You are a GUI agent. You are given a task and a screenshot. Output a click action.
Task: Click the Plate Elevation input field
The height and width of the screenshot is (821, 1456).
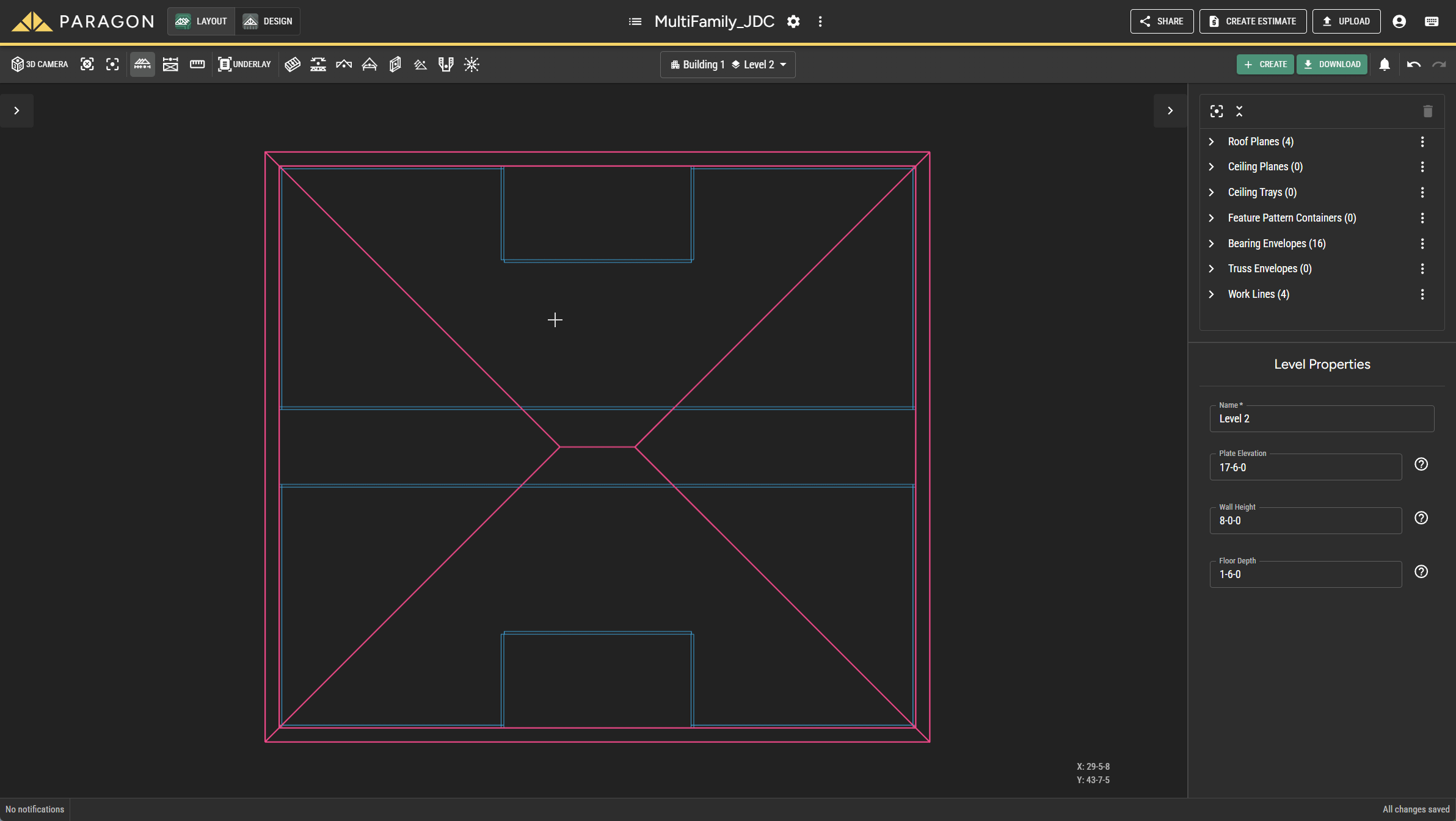point(1305,468)
